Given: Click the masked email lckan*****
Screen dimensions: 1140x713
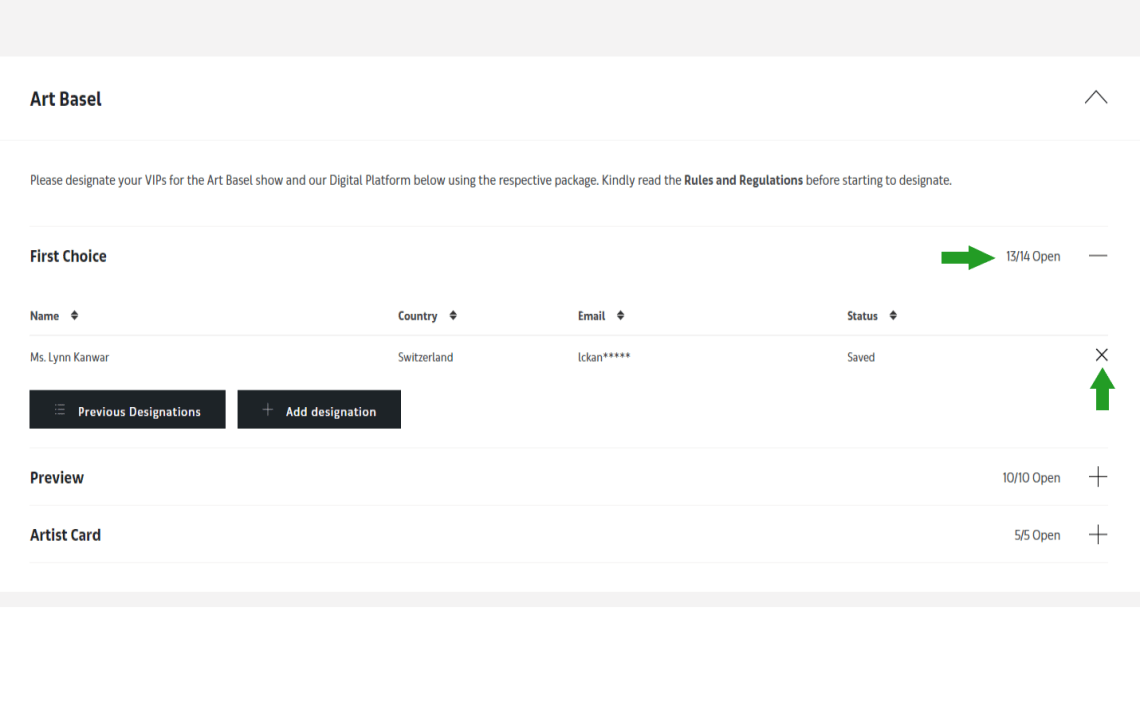Looking at the screenshot, I should tap(604, 357).
